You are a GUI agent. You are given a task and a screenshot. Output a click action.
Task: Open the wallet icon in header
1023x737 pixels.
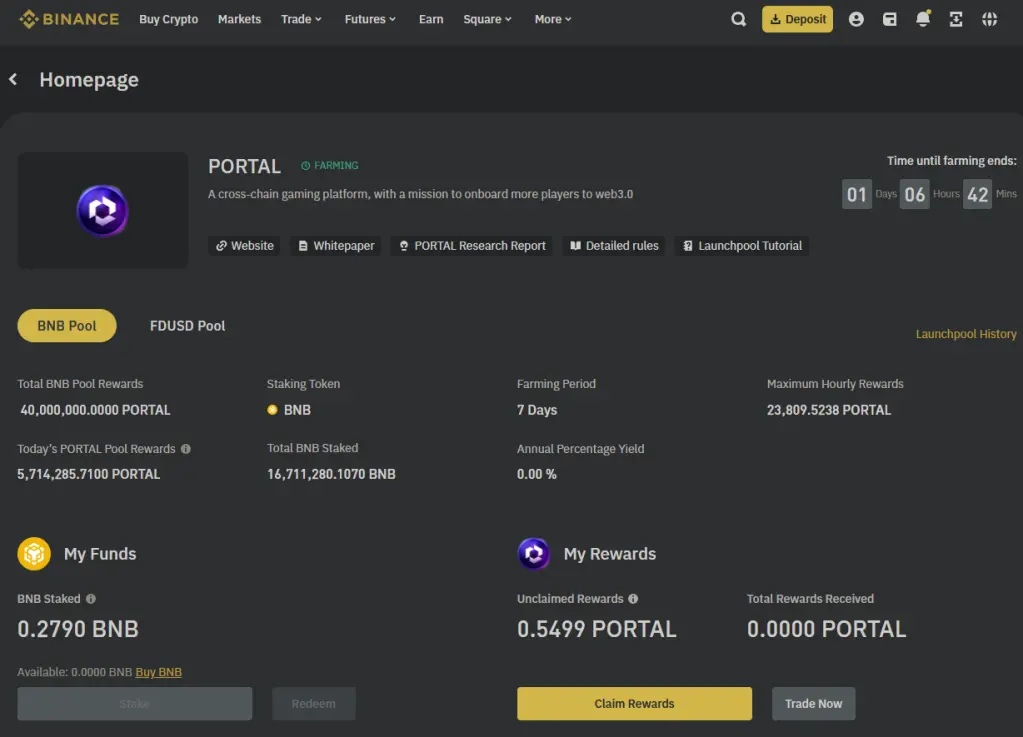pos(889,20)
